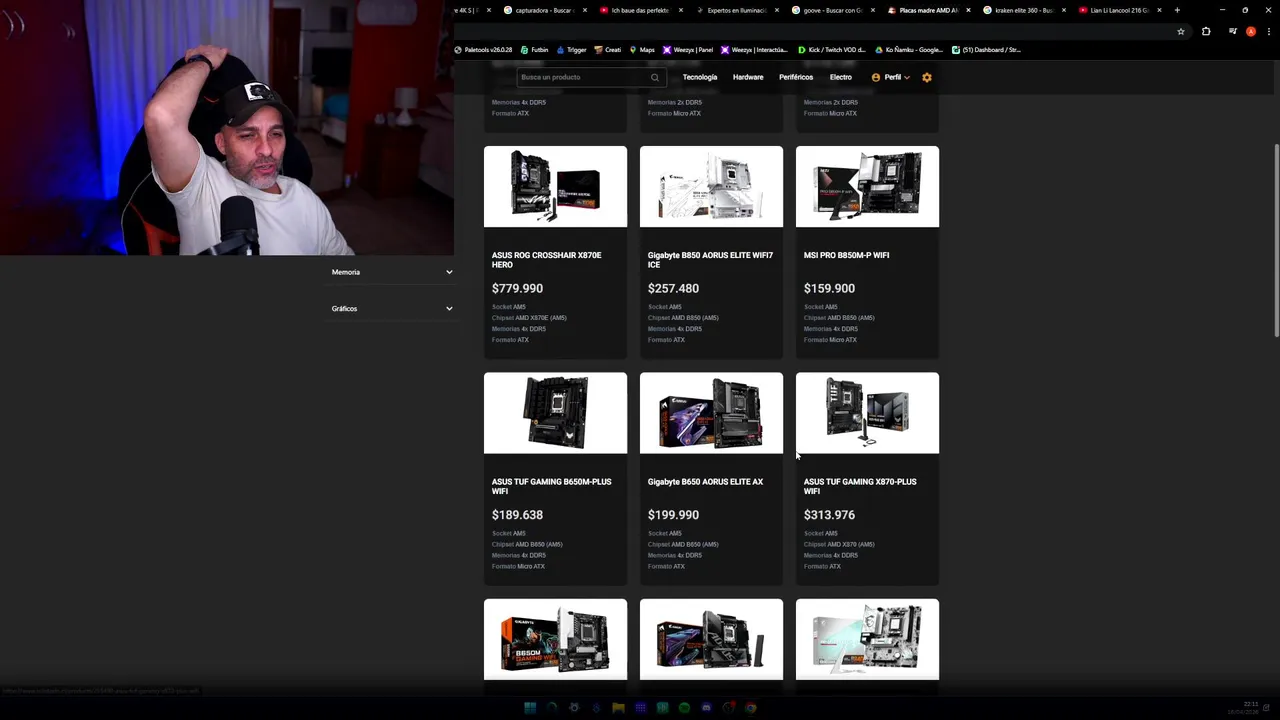Bookmark this page with the star icon
Viewport: 1280px width, 720px height.
(x=1181, y=31)
